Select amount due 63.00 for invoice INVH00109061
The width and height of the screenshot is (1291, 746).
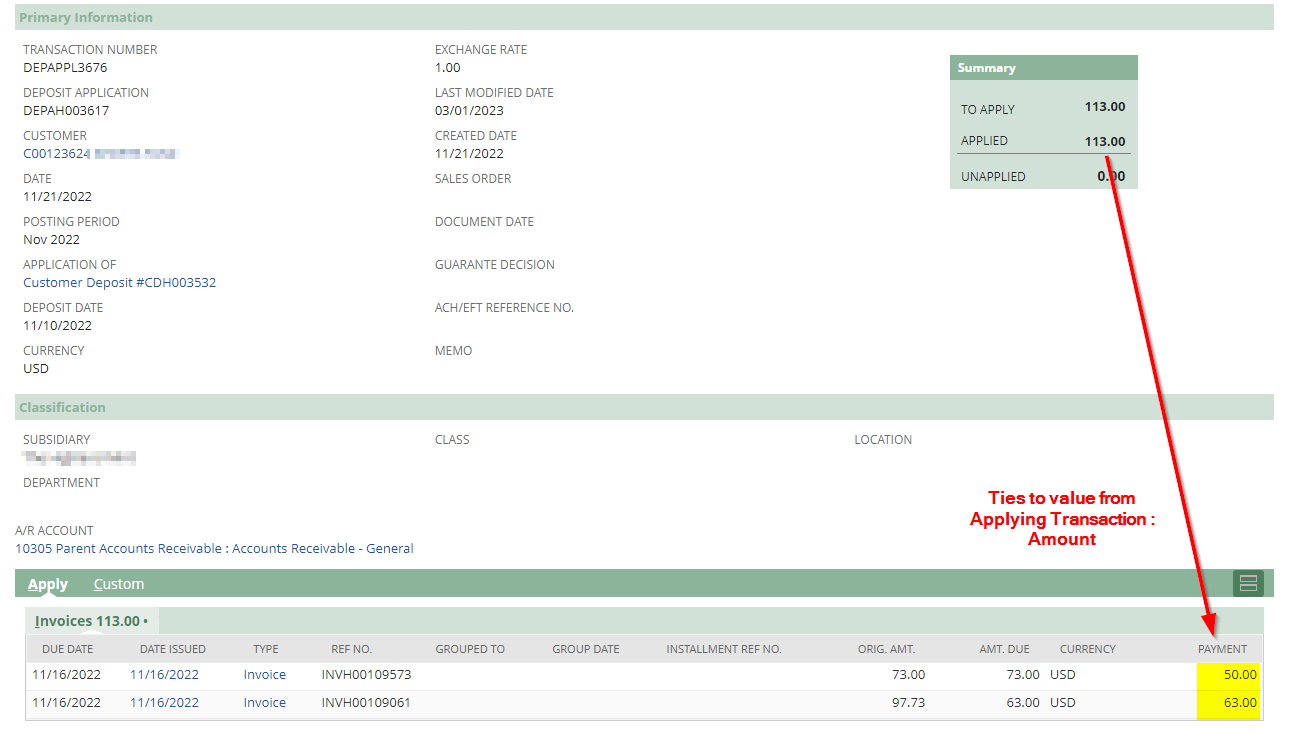coord(1022,703)
